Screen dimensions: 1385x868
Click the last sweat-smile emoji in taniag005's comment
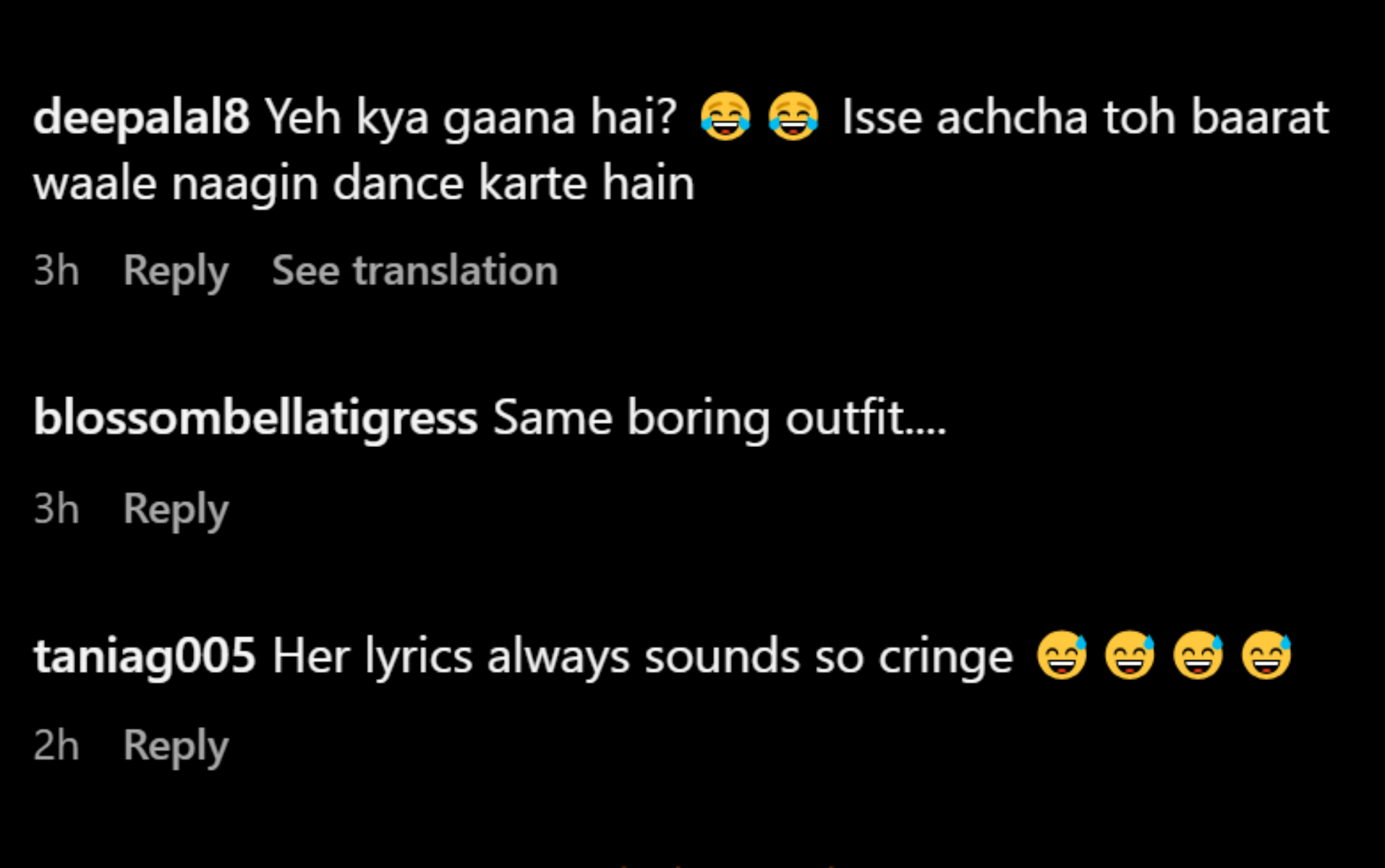(x=1266, y=656)
